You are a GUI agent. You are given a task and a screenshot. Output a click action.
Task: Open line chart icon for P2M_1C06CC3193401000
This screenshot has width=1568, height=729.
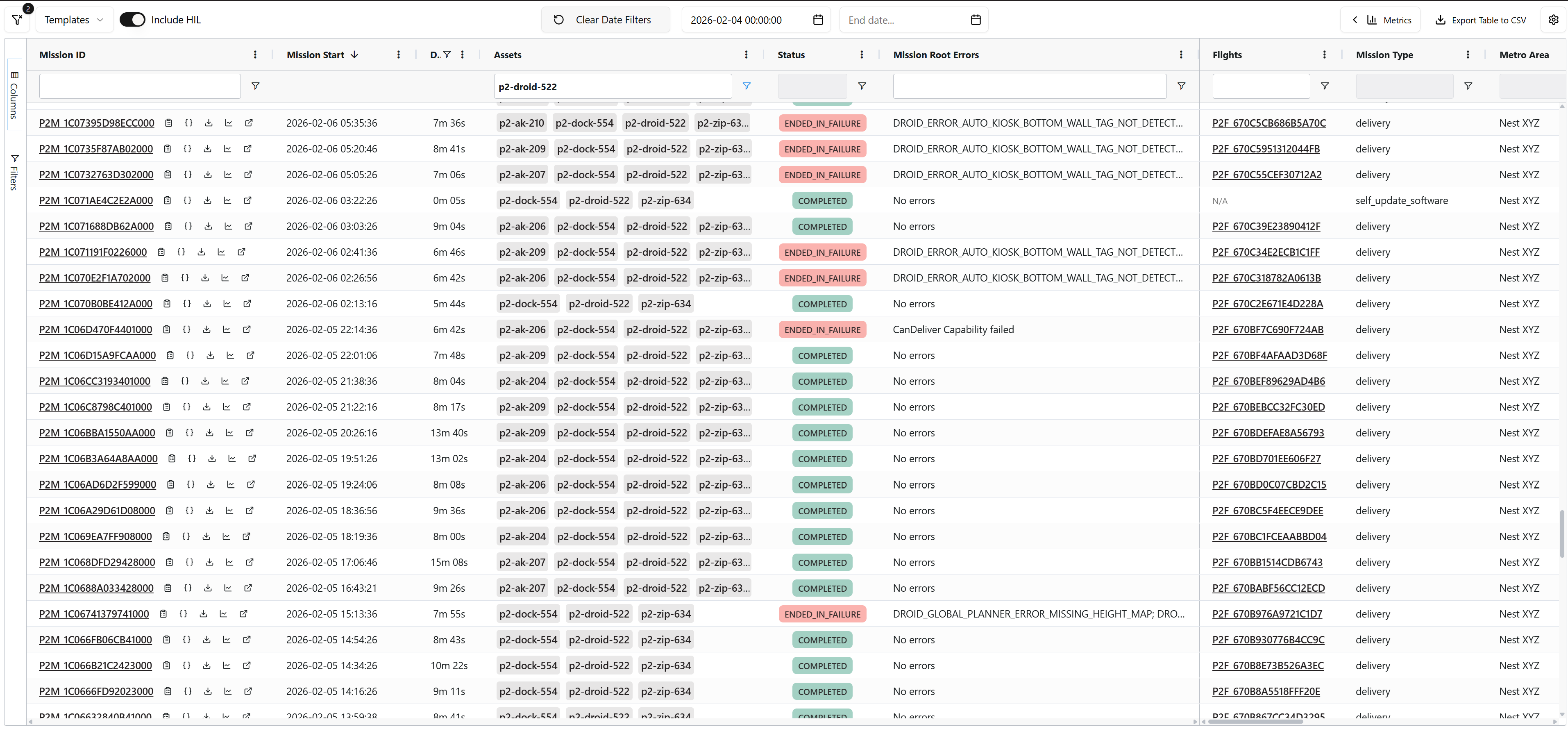225,381
